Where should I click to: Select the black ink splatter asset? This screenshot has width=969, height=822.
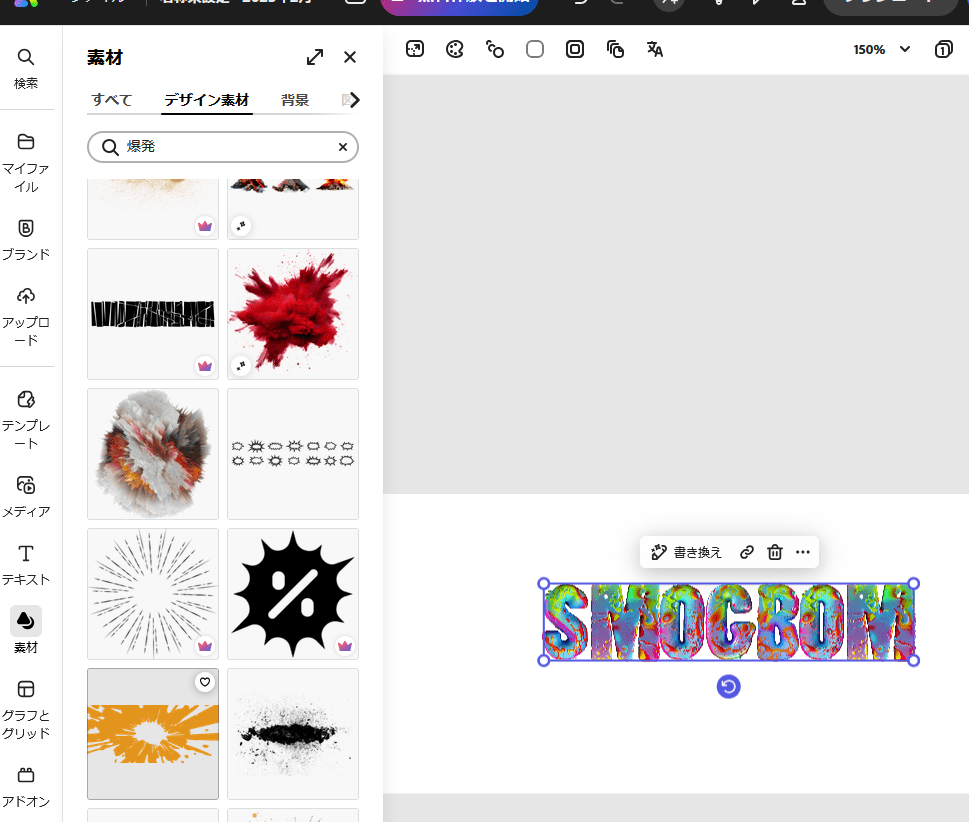coord(293,734)
